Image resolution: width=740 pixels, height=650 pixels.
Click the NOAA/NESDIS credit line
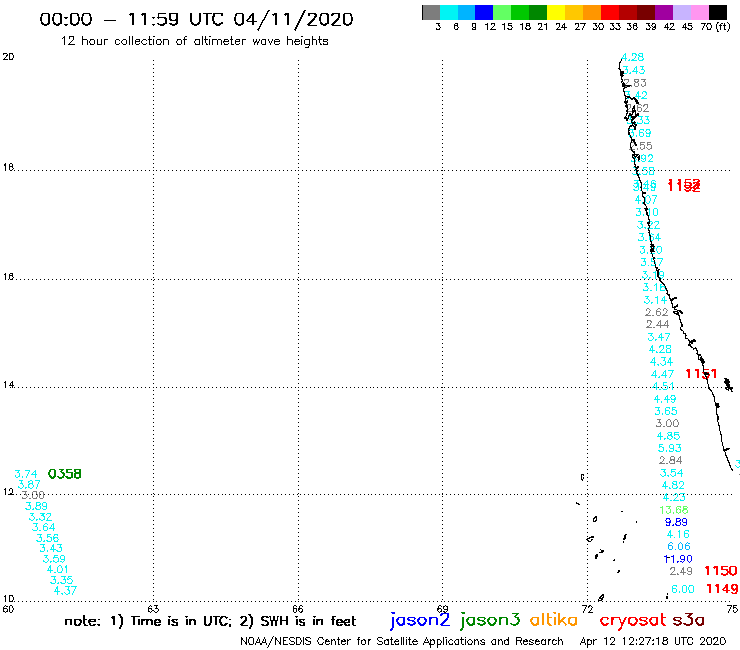pos(402,642)
